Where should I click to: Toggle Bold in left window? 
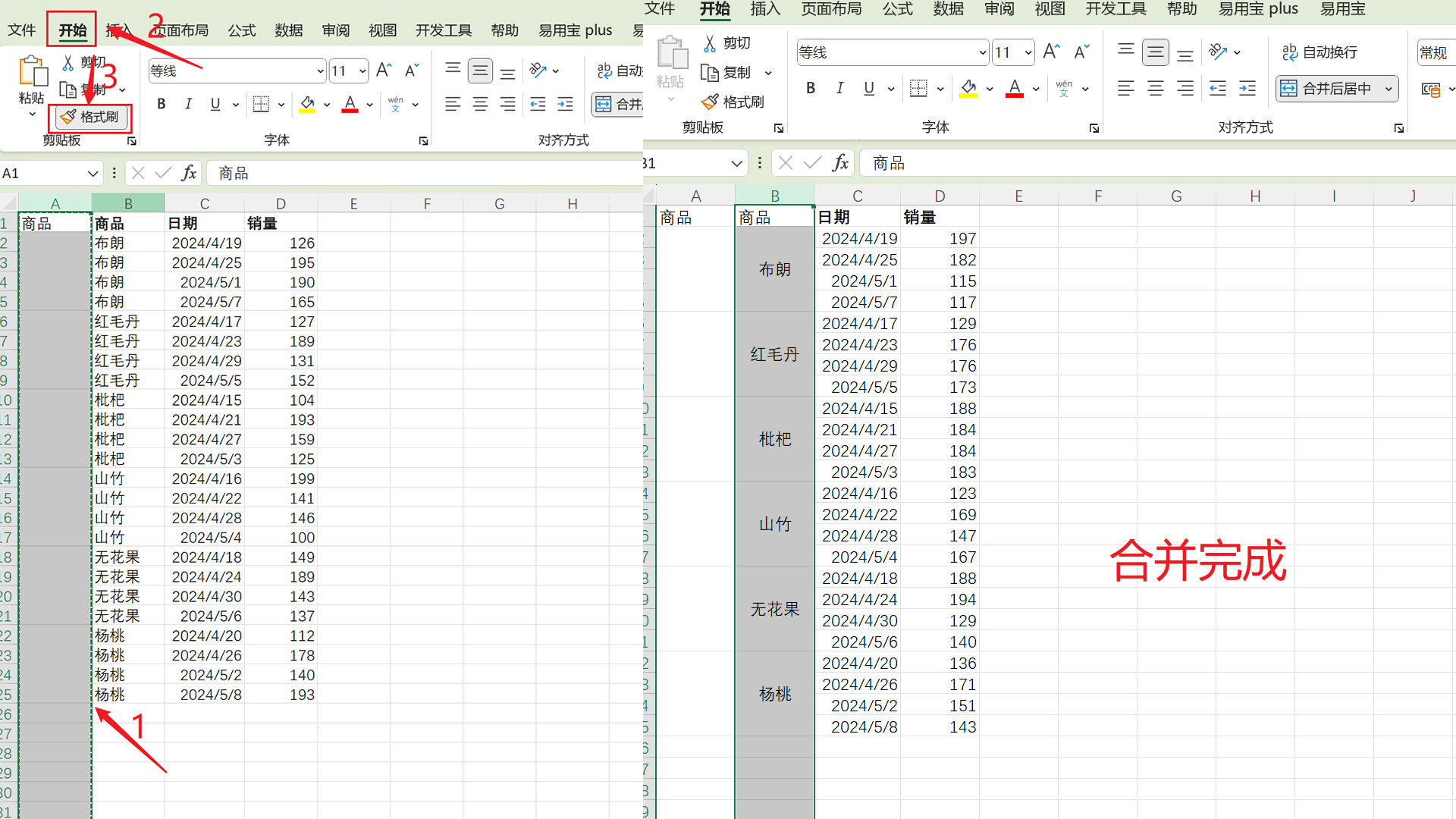point(161,104)
